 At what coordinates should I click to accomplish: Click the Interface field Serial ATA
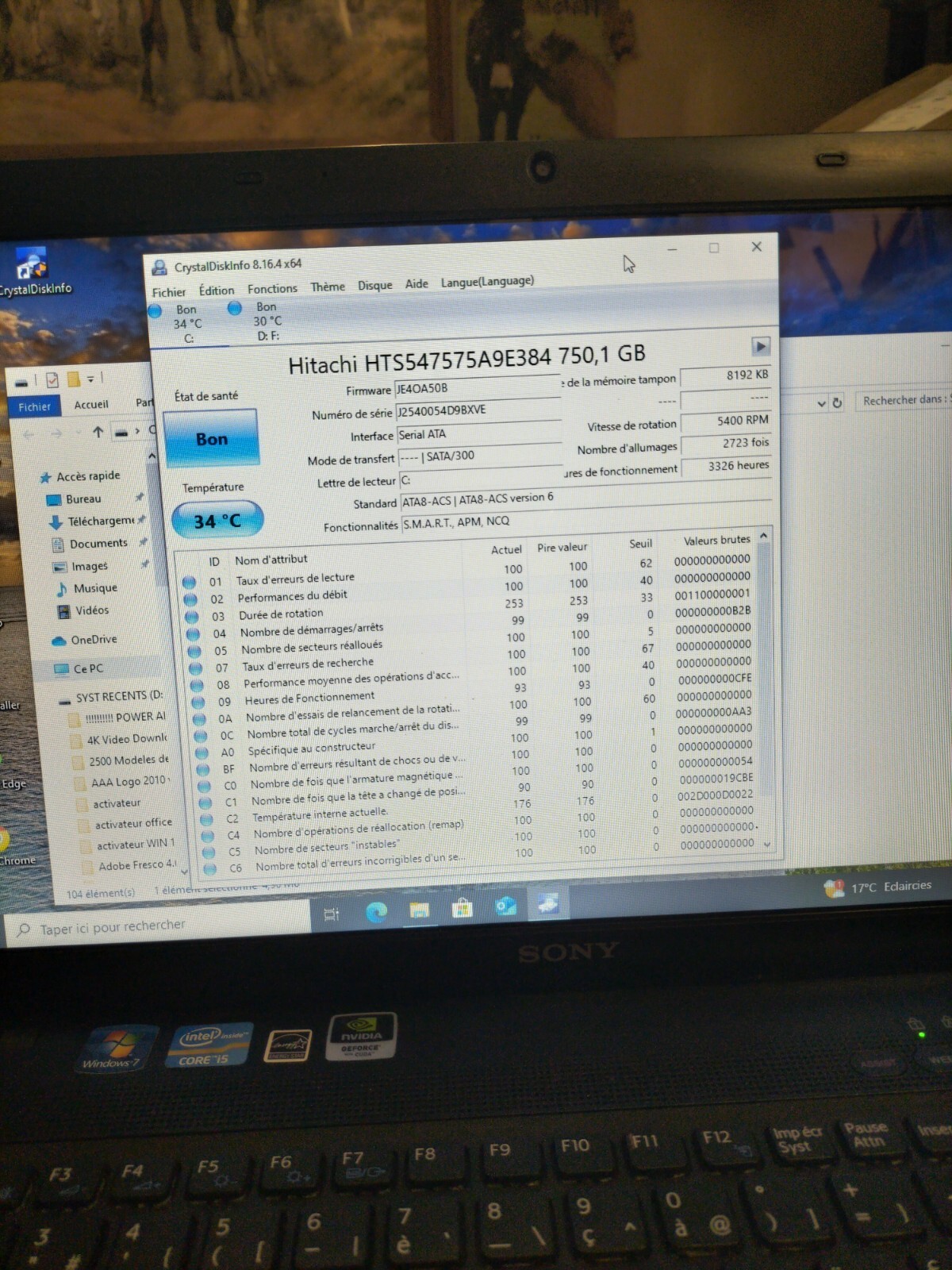pos(478,433)
